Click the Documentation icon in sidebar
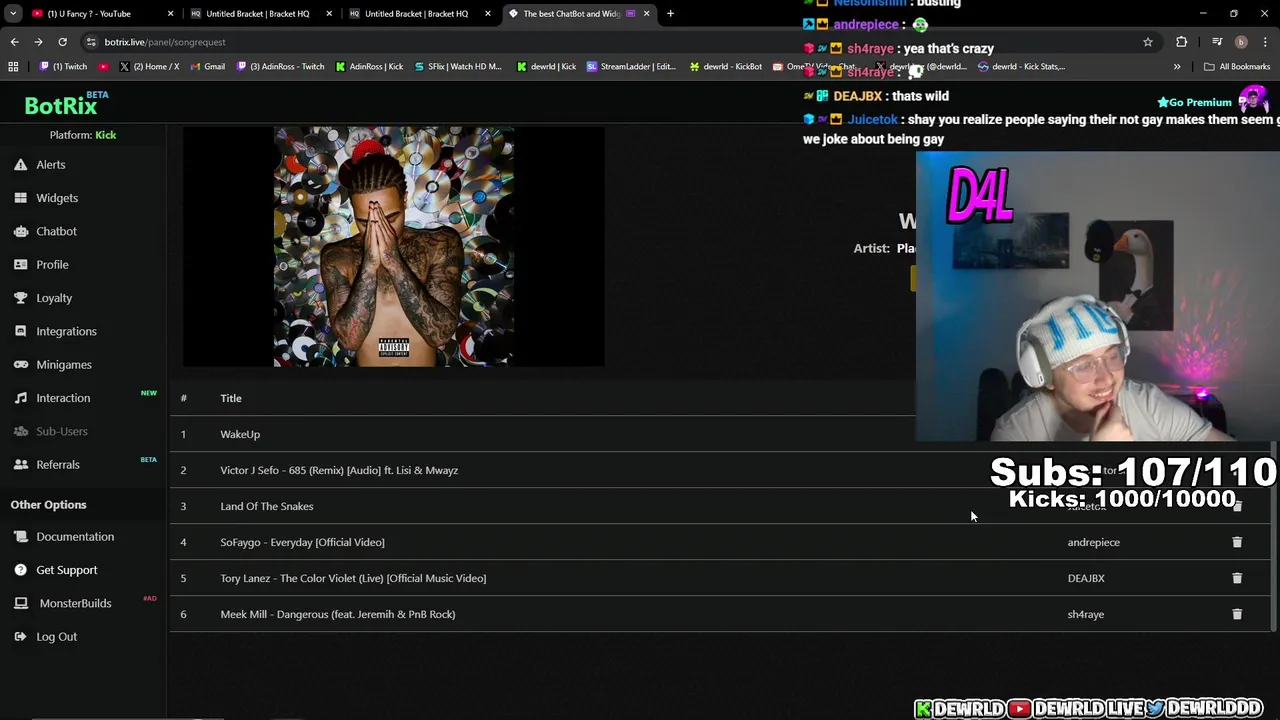Screen dimensions: 1280x720 (20, 537)
